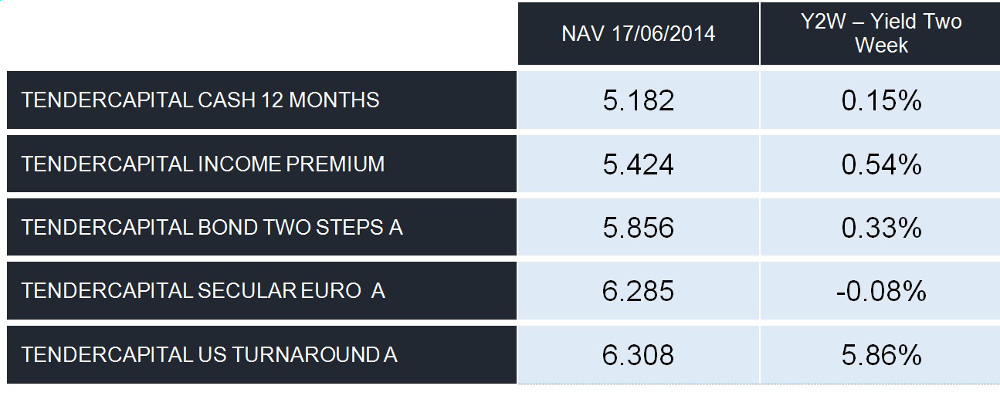
Task: Click the 5.86% yield cell
Action: (881, 355)
